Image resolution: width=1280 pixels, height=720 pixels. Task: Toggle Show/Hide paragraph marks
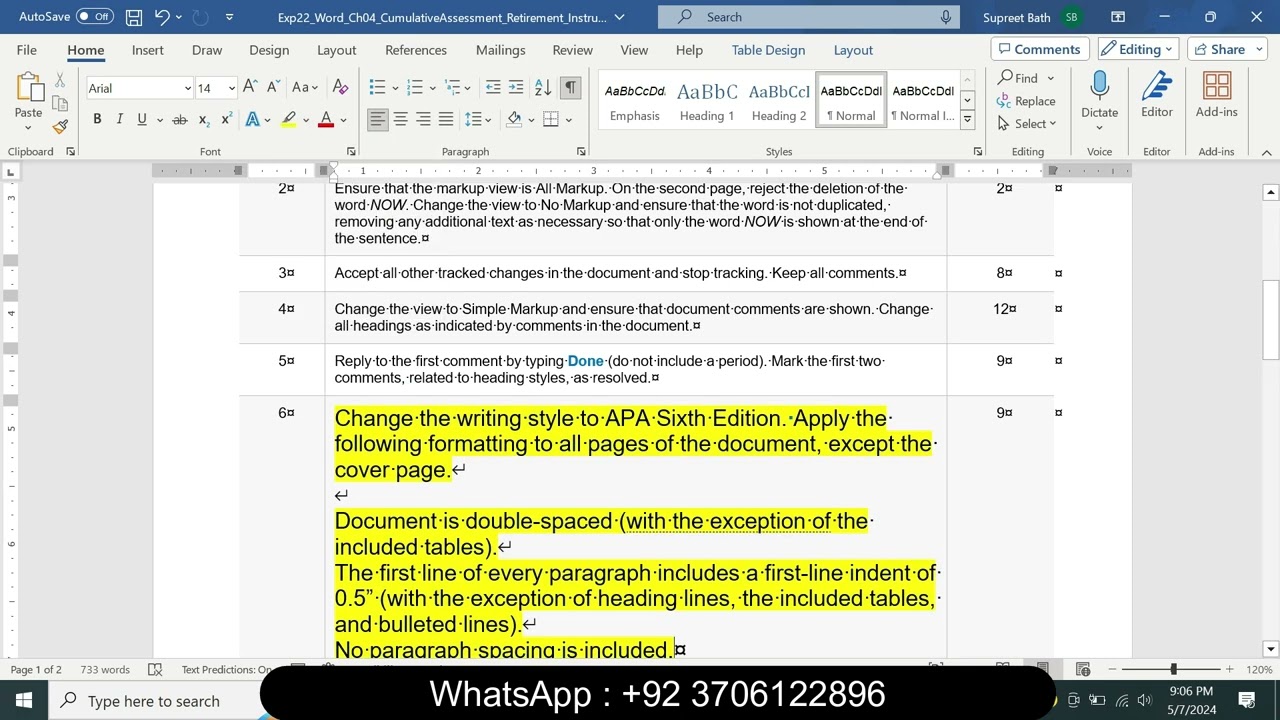point(570,88)
